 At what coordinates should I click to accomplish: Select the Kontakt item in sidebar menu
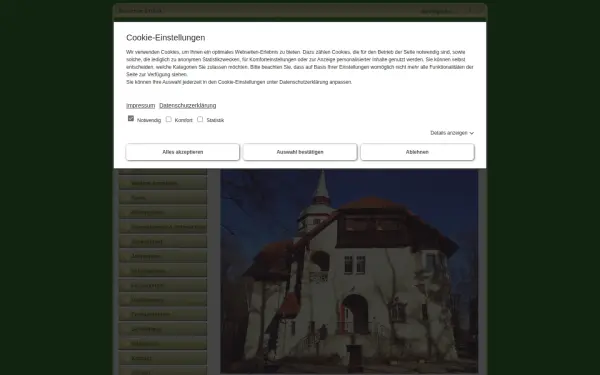tap(163, 358)
